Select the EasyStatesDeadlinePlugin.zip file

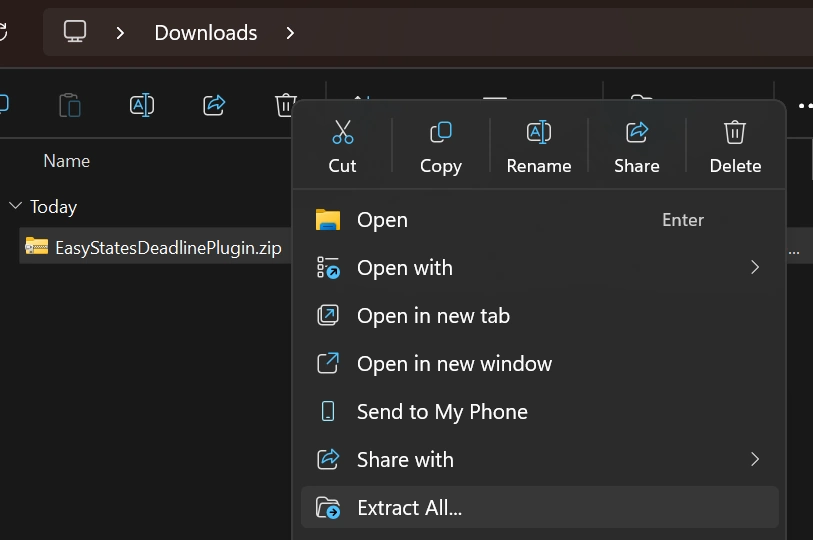(x=167, y=247)
